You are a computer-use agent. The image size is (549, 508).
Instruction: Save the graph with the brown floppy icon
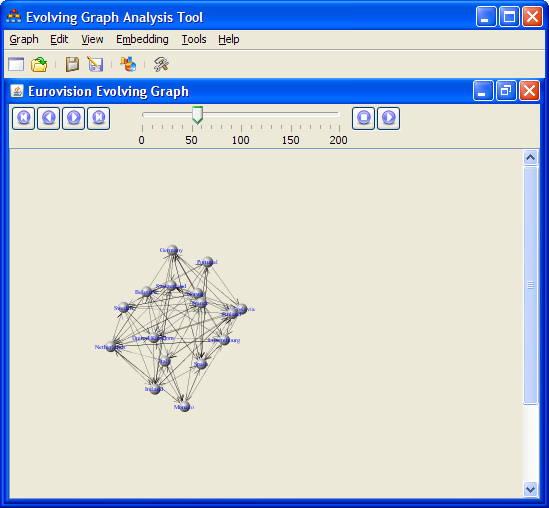click(x=72, y=64)
